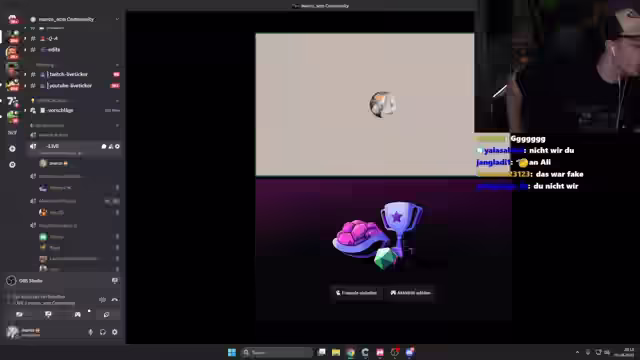This screenshot has height=360, width=640.
Task: Switch to the 7 server icon
Action: [13, 101]
